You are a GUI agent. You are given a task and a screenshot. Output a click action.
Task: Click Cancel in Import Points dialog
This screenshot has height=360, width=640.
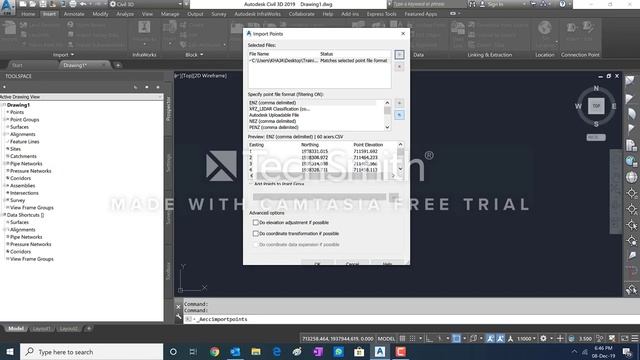point(352,263)
